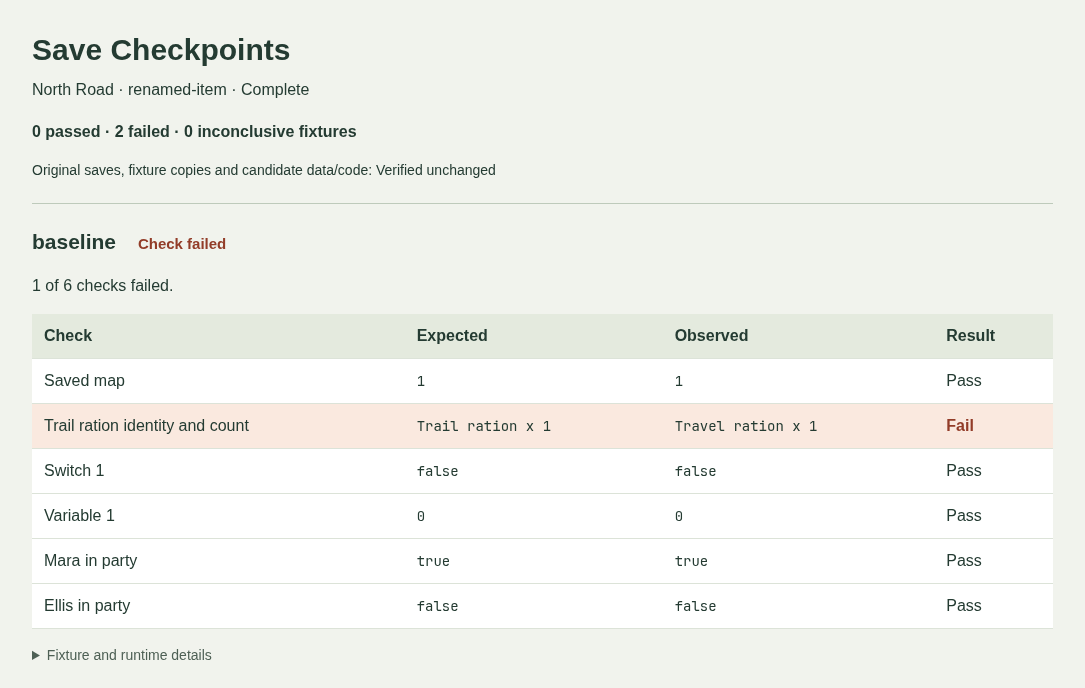Image resolution: width=1085 pixels, height=688 pixels.
Task: Click the expected '0' for Variable 1
Action: click(421, 516)
